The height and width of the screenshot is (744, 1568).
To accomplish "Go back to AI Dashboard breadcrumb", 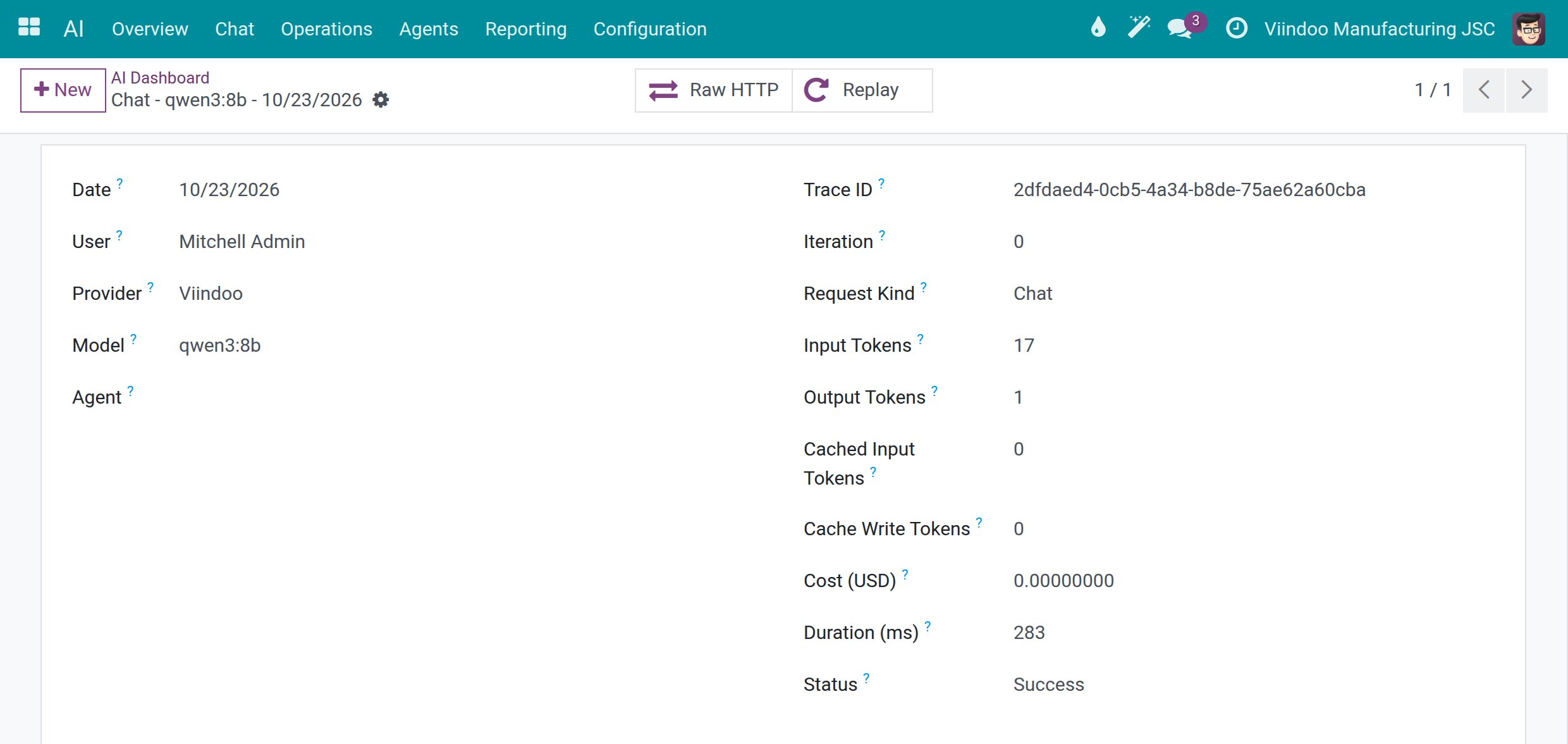I will [160, 77].
